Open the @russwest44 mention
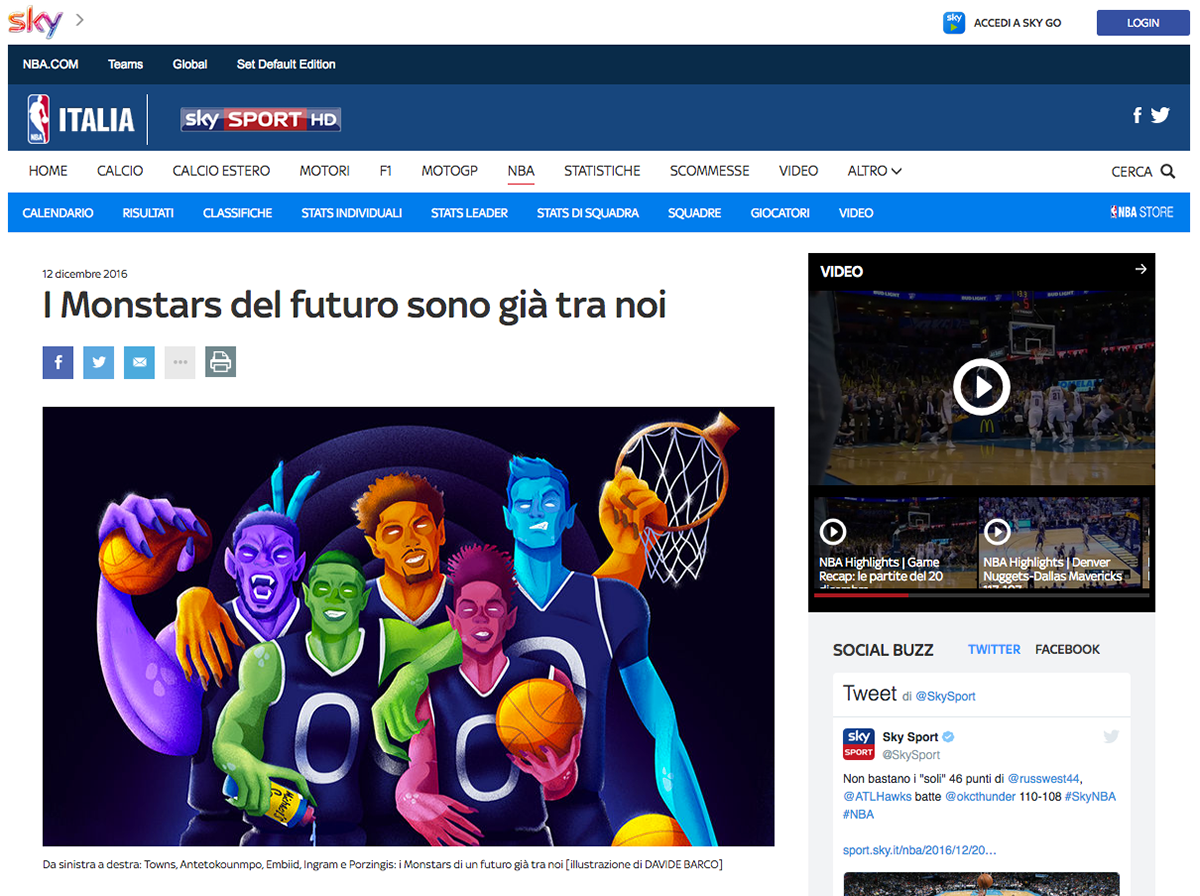The width and height of the screenshot is (1200, 896). click(1044, 778)
